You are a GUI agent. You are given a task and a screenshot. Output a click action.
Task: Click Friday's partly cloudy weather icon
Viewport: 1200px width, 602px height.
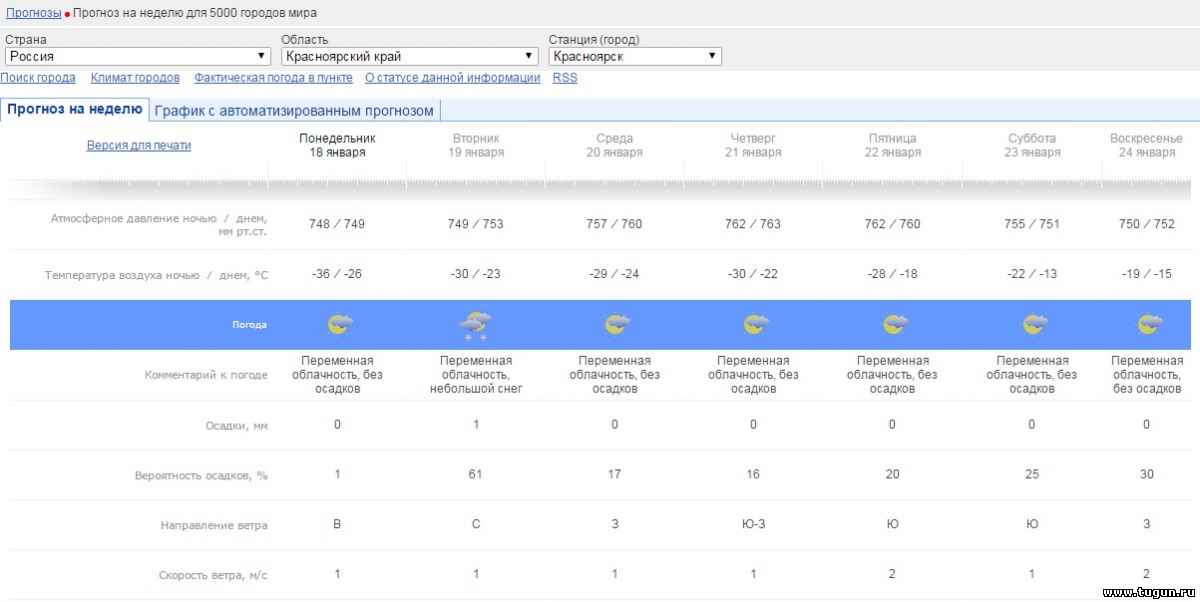895,325
